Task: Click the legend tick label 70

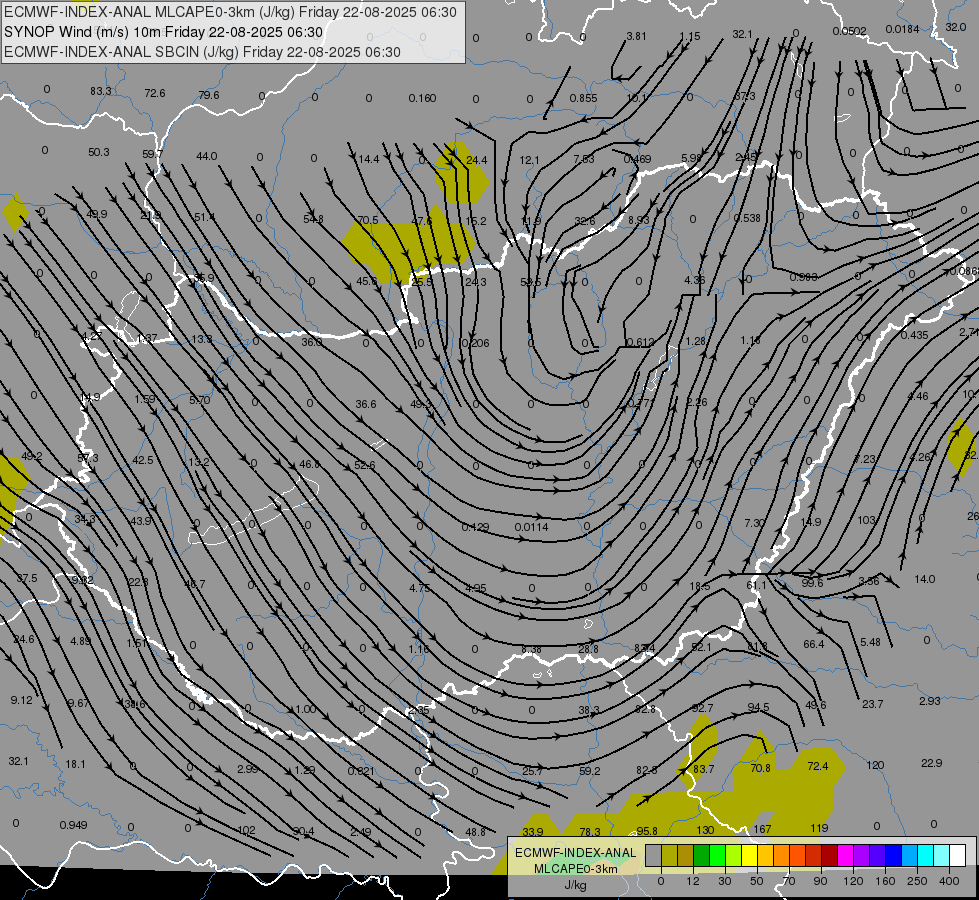Action: (789, 881)
